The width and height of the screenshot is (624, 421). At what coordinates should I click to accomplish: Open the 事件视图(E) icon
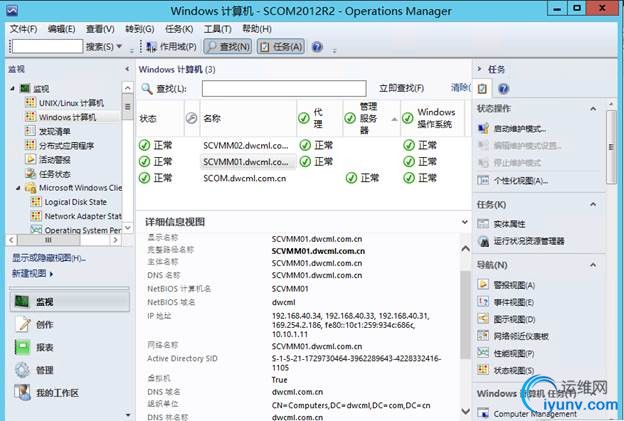click(483, 302)
